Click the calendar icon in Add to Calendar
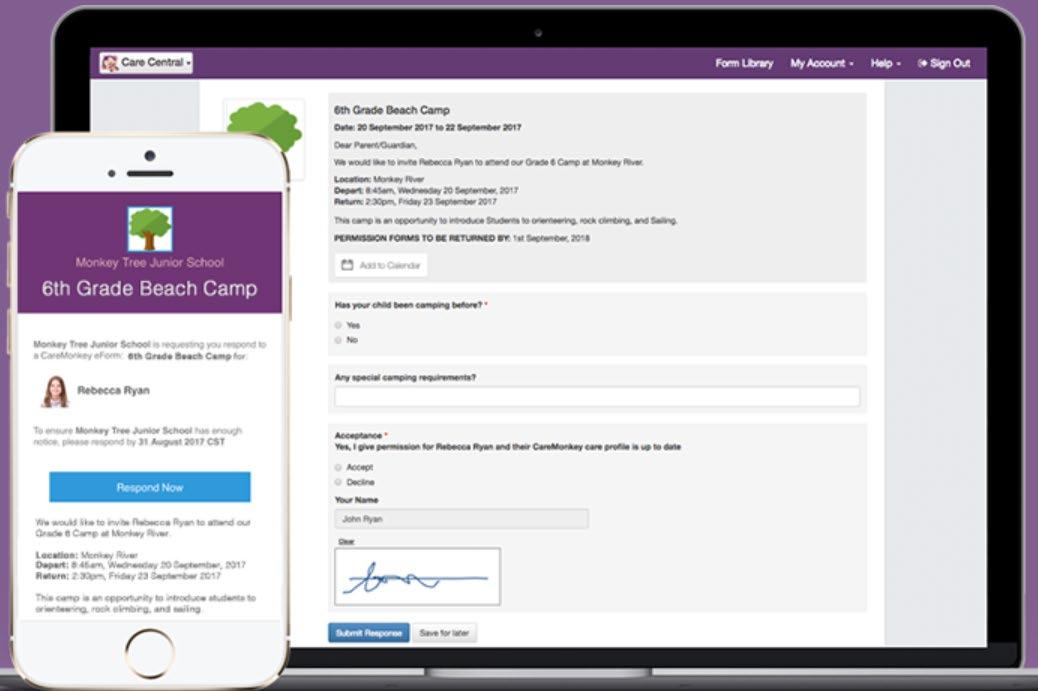 pos(347,265)
